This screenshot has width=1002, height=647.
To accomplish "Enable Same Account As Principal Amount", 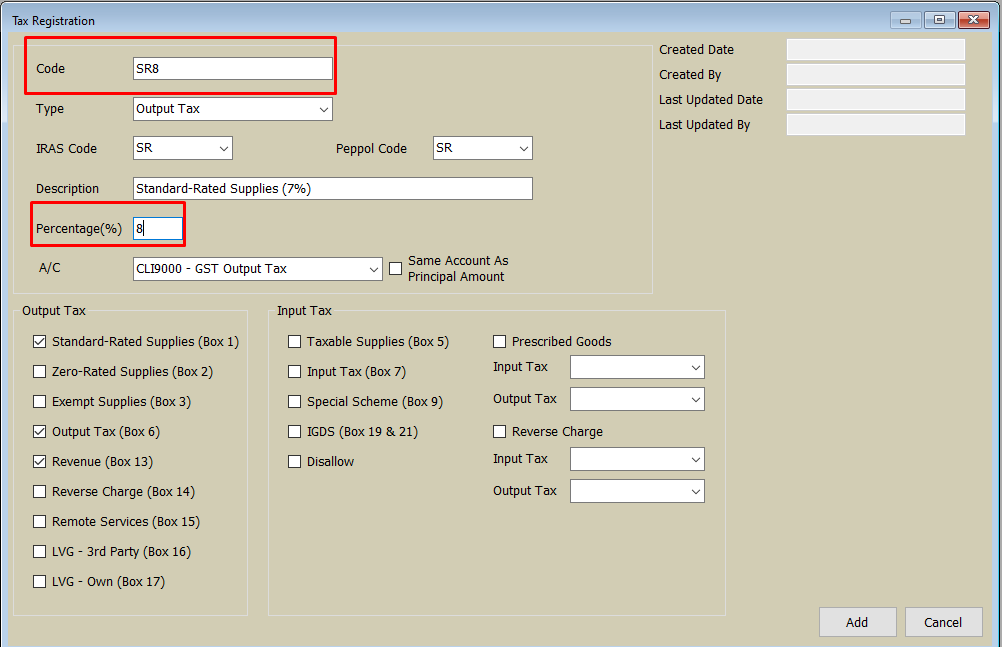I will [x=396, y=269].
